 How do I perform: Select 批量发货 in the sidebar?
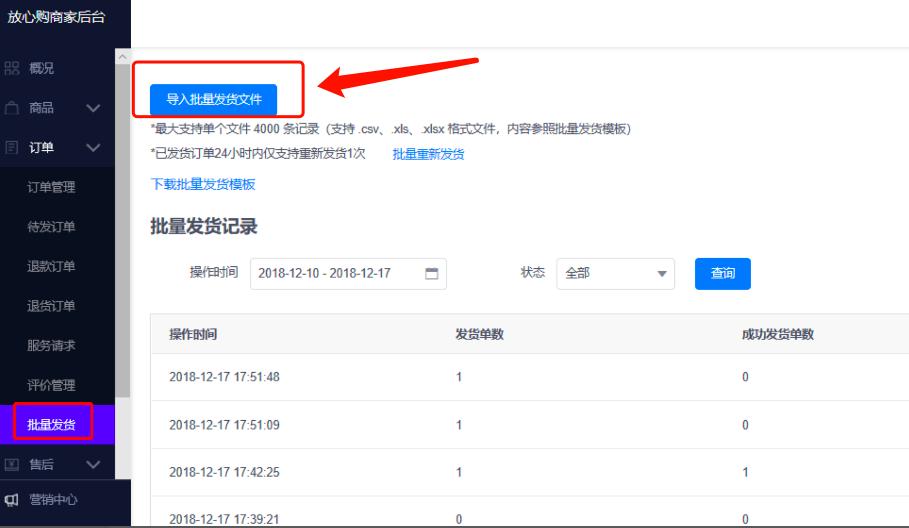52,424
